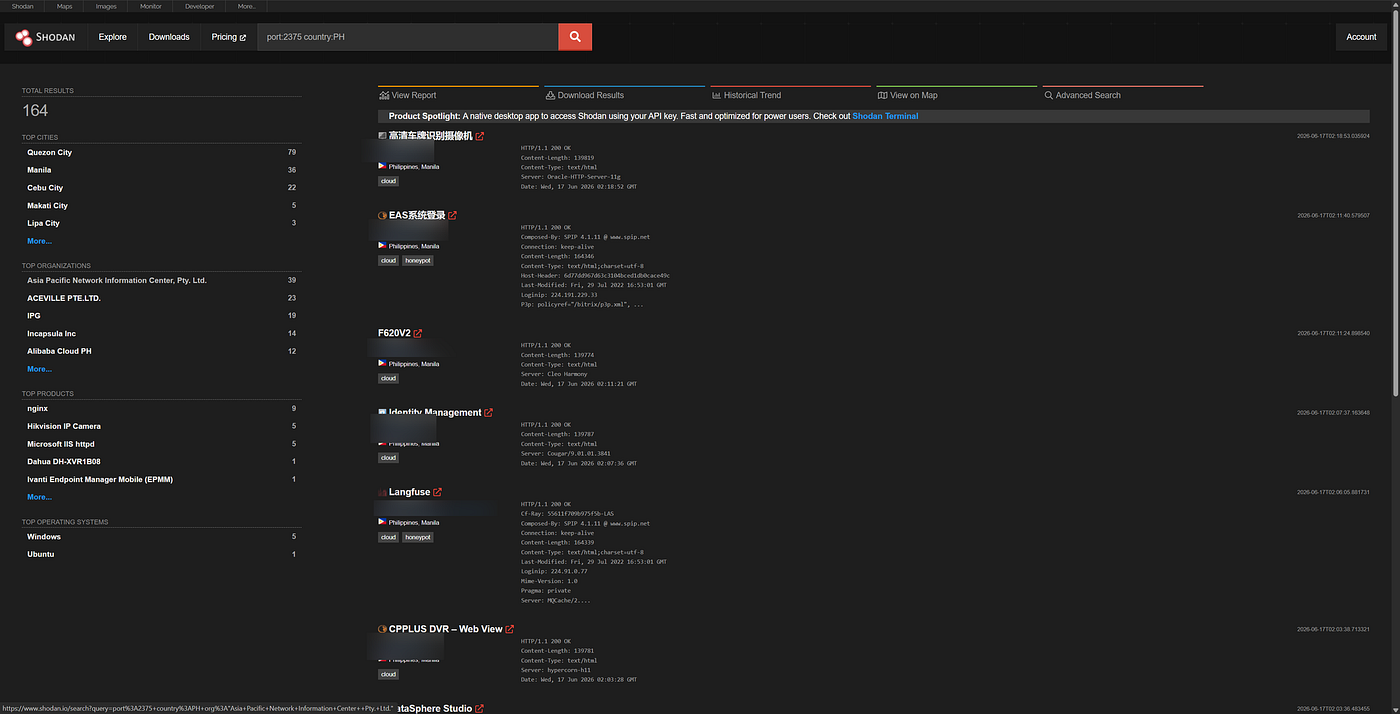Open the Images tab in top bar

point(106,6)
